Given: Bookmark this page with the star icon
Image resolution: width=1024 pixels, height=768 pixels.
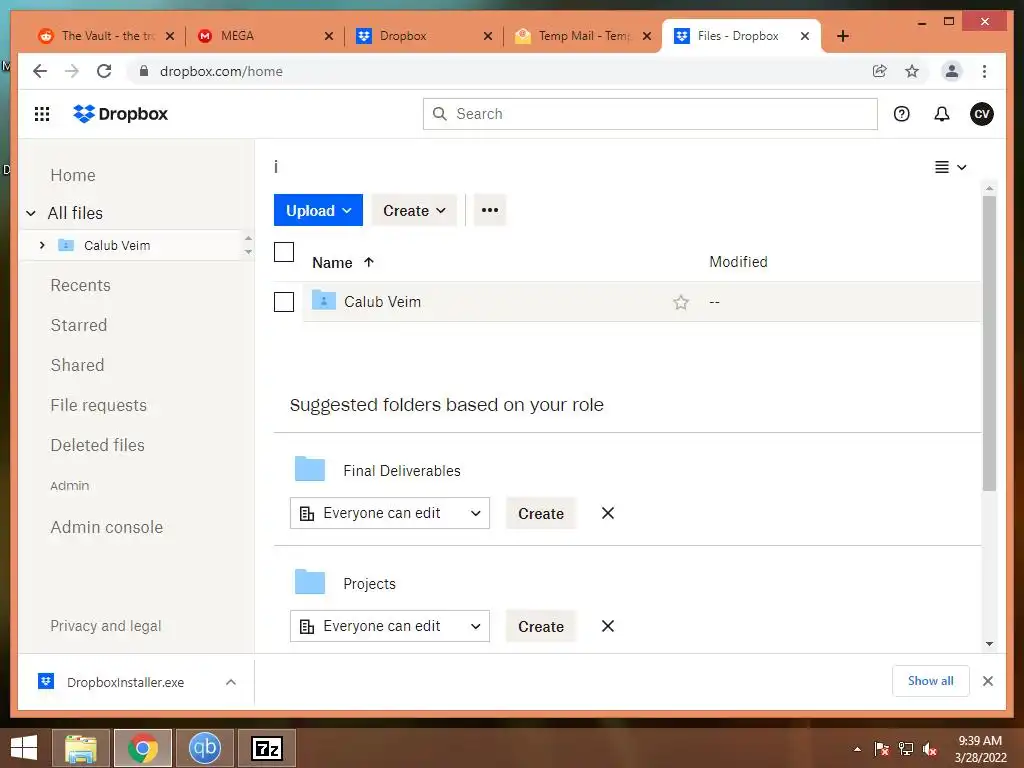Looking at the screenshot, I should (x=912, y=71).
